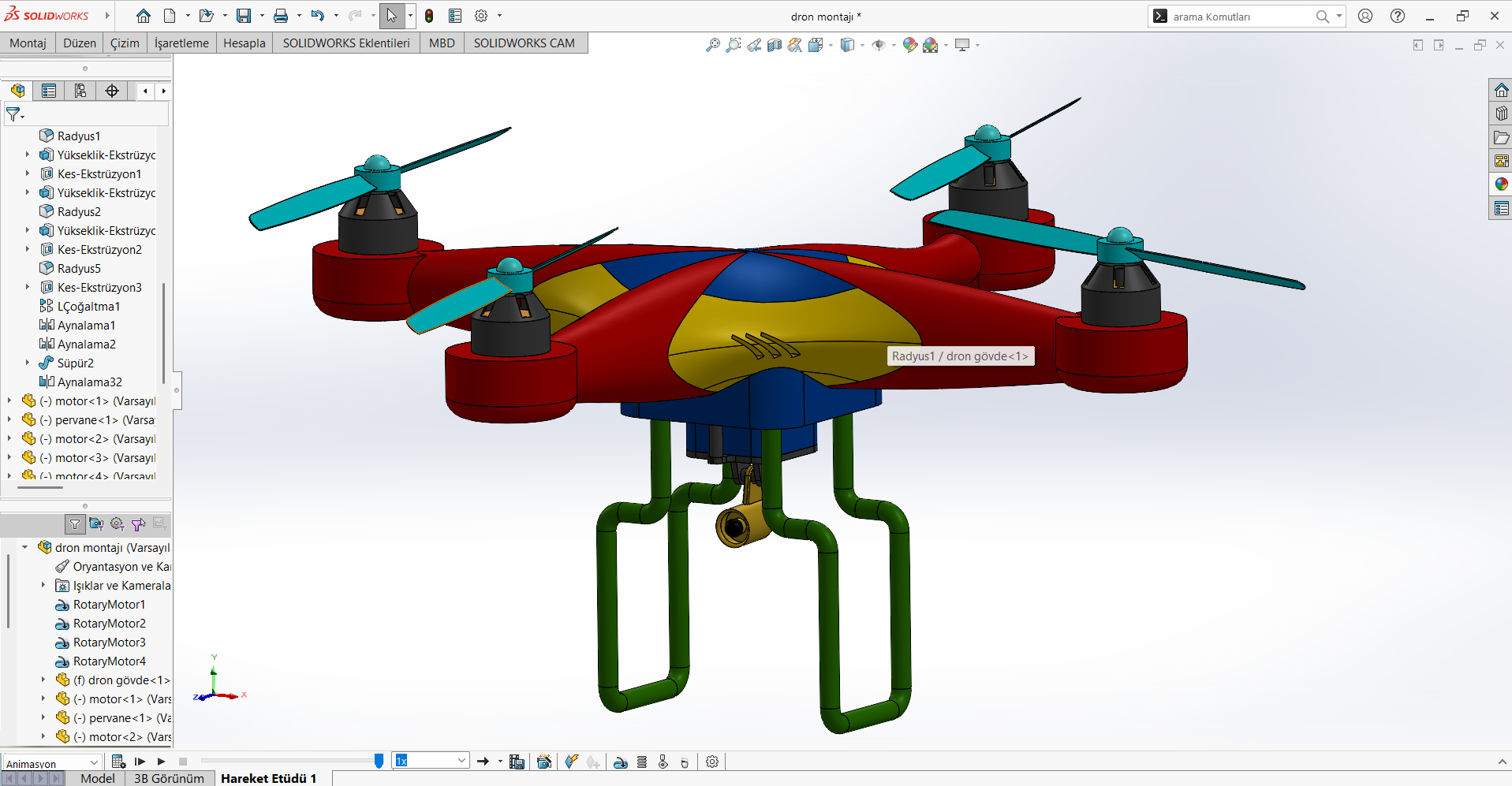Toggle Filter Selected icon
Viewport: 1512px width, 786px height.
pos(138,524)
